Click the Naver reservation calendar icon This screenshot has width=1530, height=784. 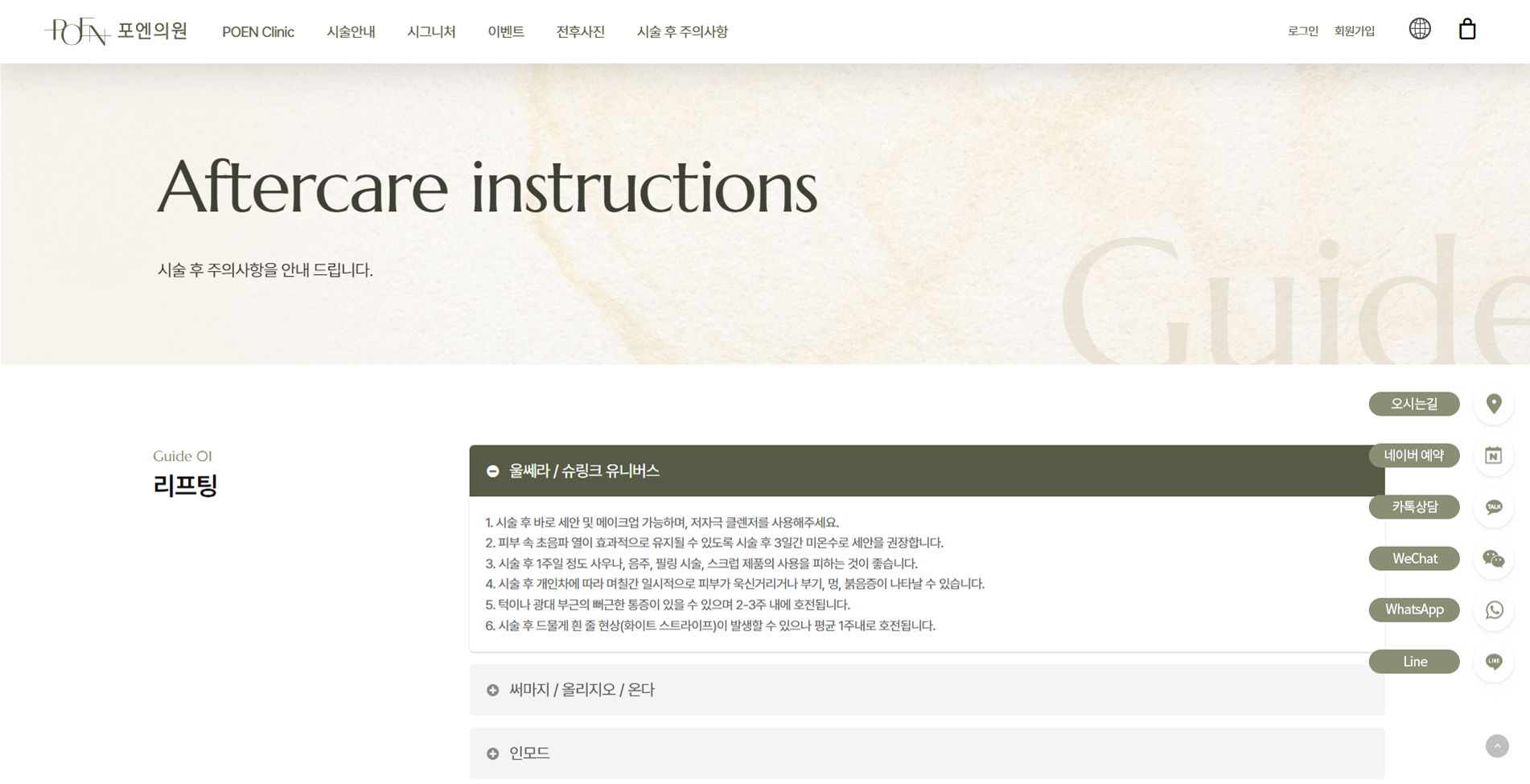click(x=1493, y=456)
